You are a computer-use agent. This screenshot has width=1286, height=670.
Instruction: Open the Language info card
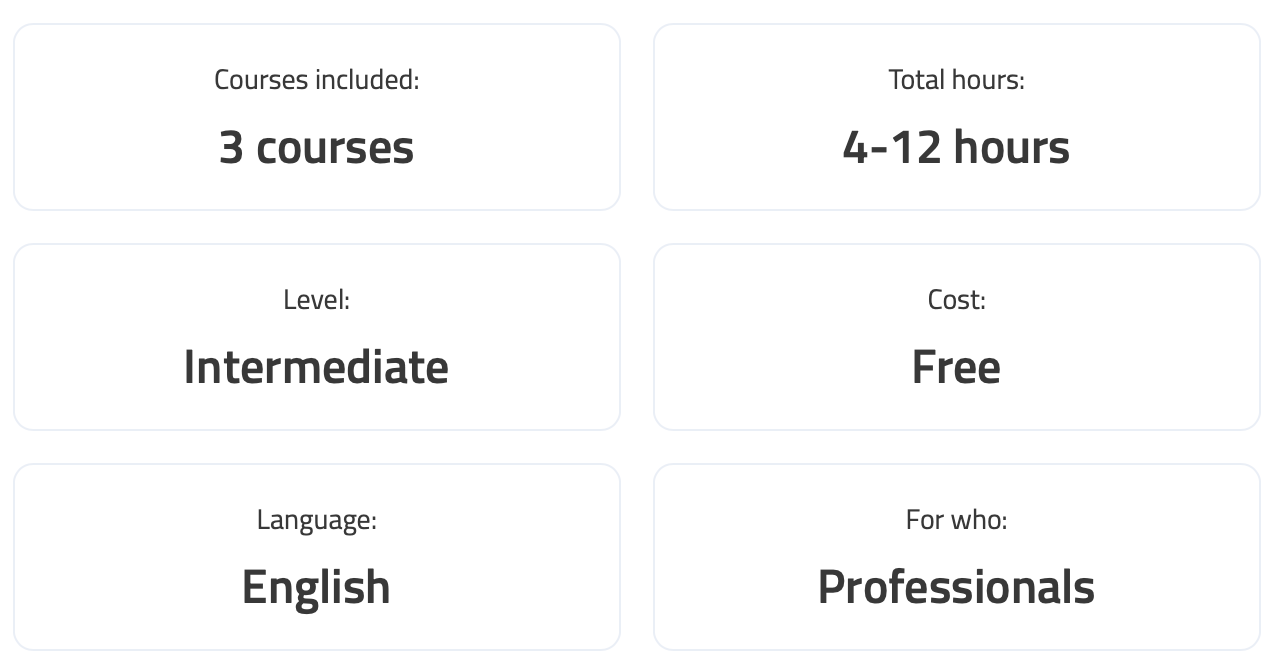tap(317, 557)
